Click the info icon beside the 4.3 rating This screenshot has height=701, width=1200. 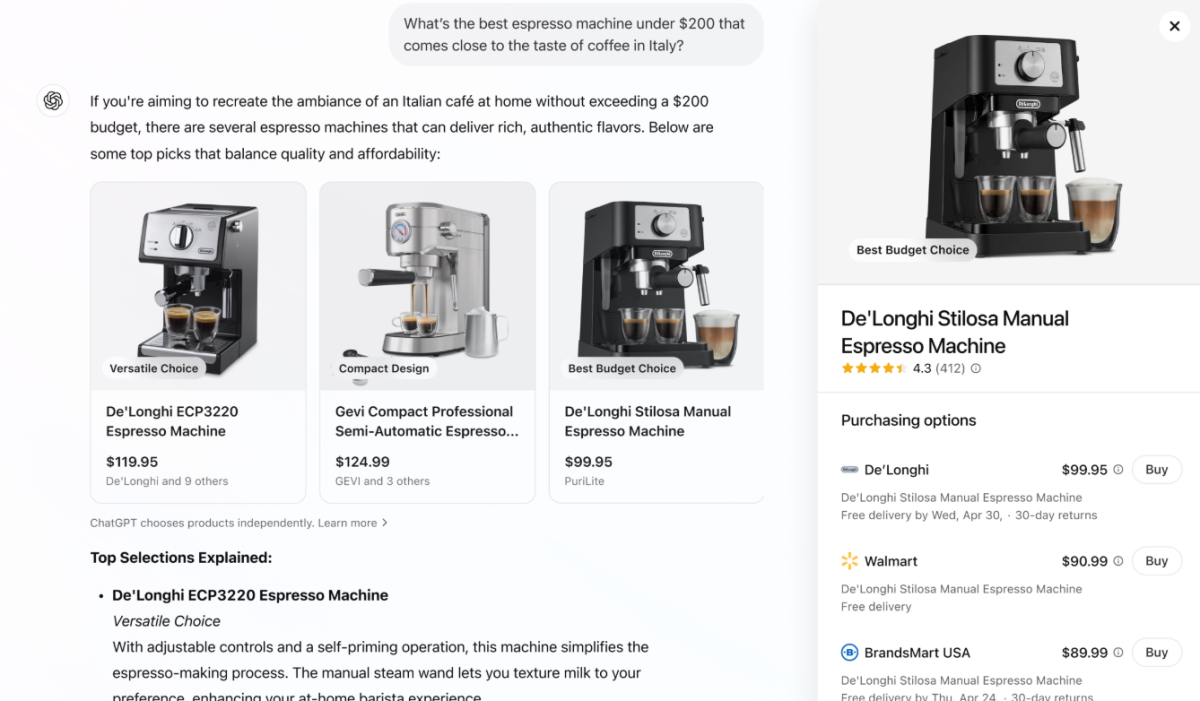point(976,368)
